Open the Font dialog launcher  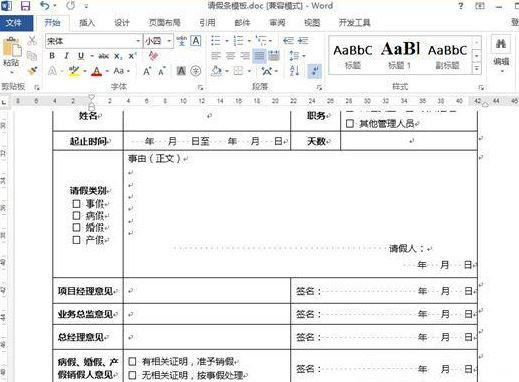pos(200,87)
